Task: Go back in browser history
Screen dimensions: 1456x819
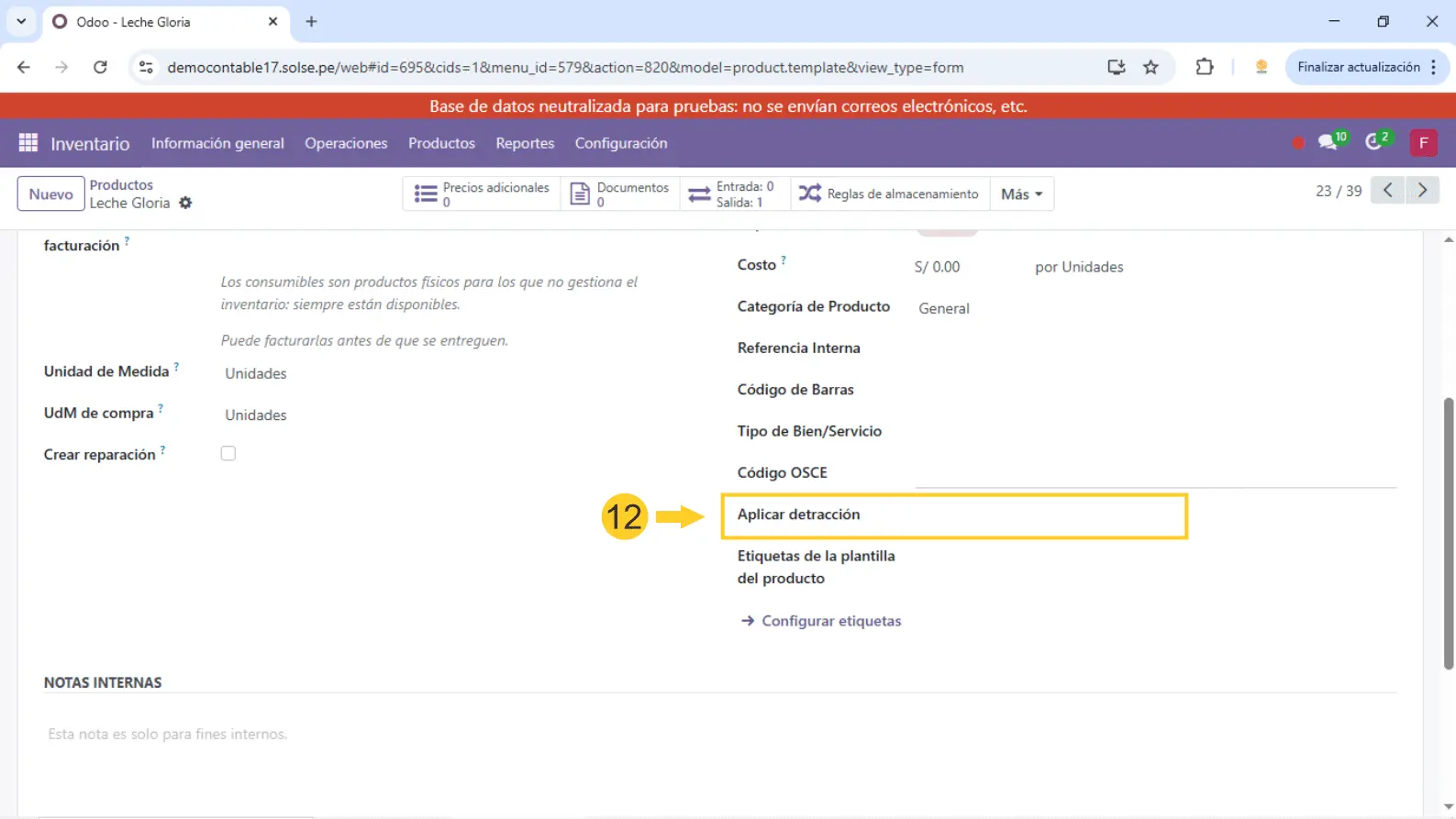Action: pyautogui.click(x=24, y=67)
